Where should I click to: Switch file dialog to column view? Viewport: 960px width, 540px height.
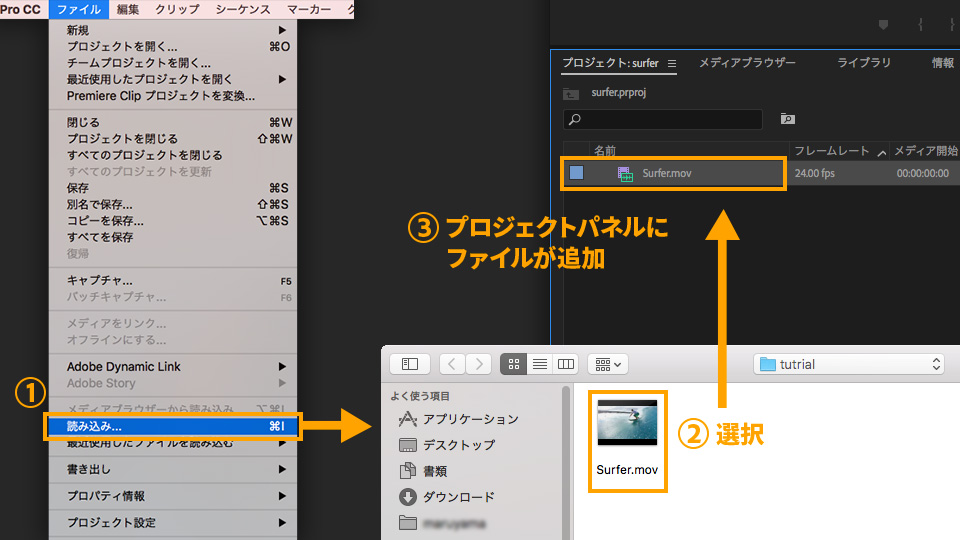tap(566, 364)
